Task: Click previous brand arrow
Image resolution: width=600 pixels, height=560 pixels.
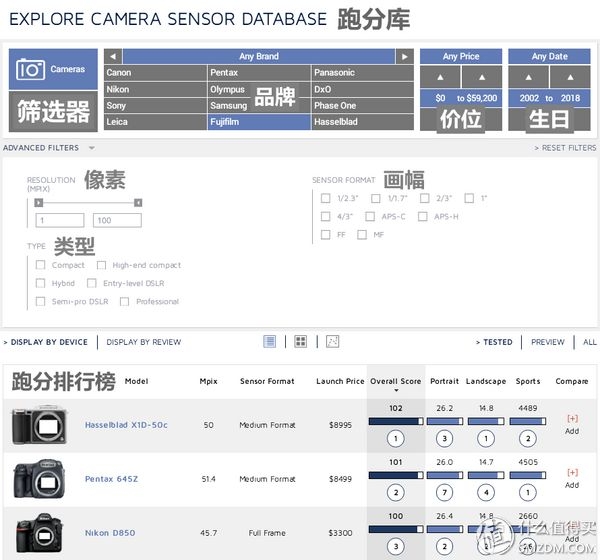Action: coord(113,56)
